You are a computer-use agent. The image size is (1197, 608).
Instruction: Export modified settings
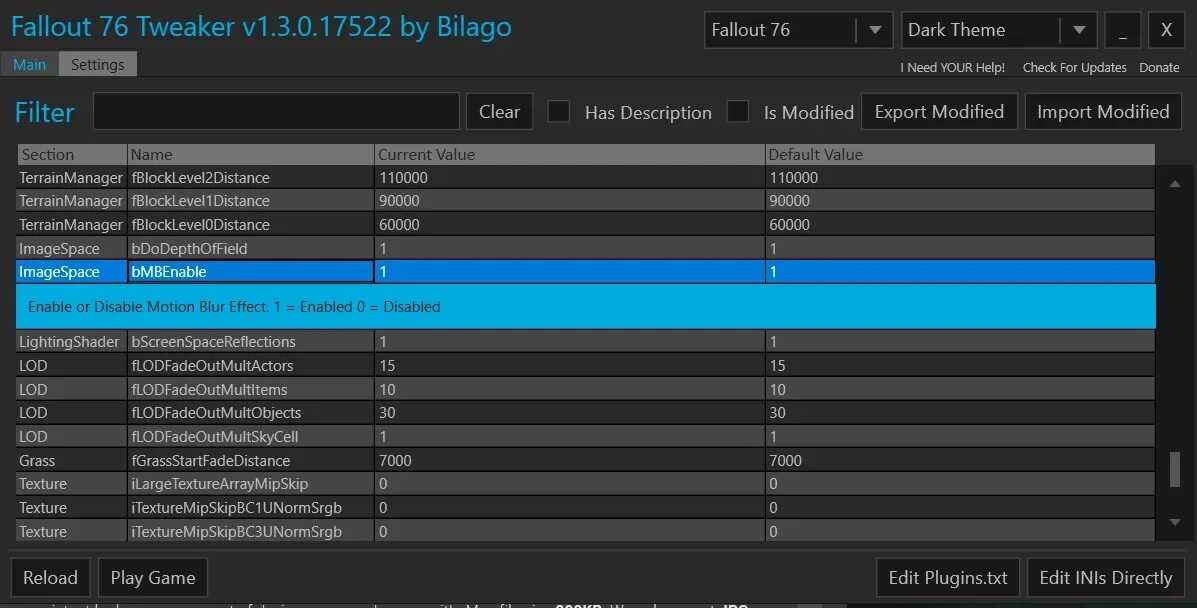939,112
